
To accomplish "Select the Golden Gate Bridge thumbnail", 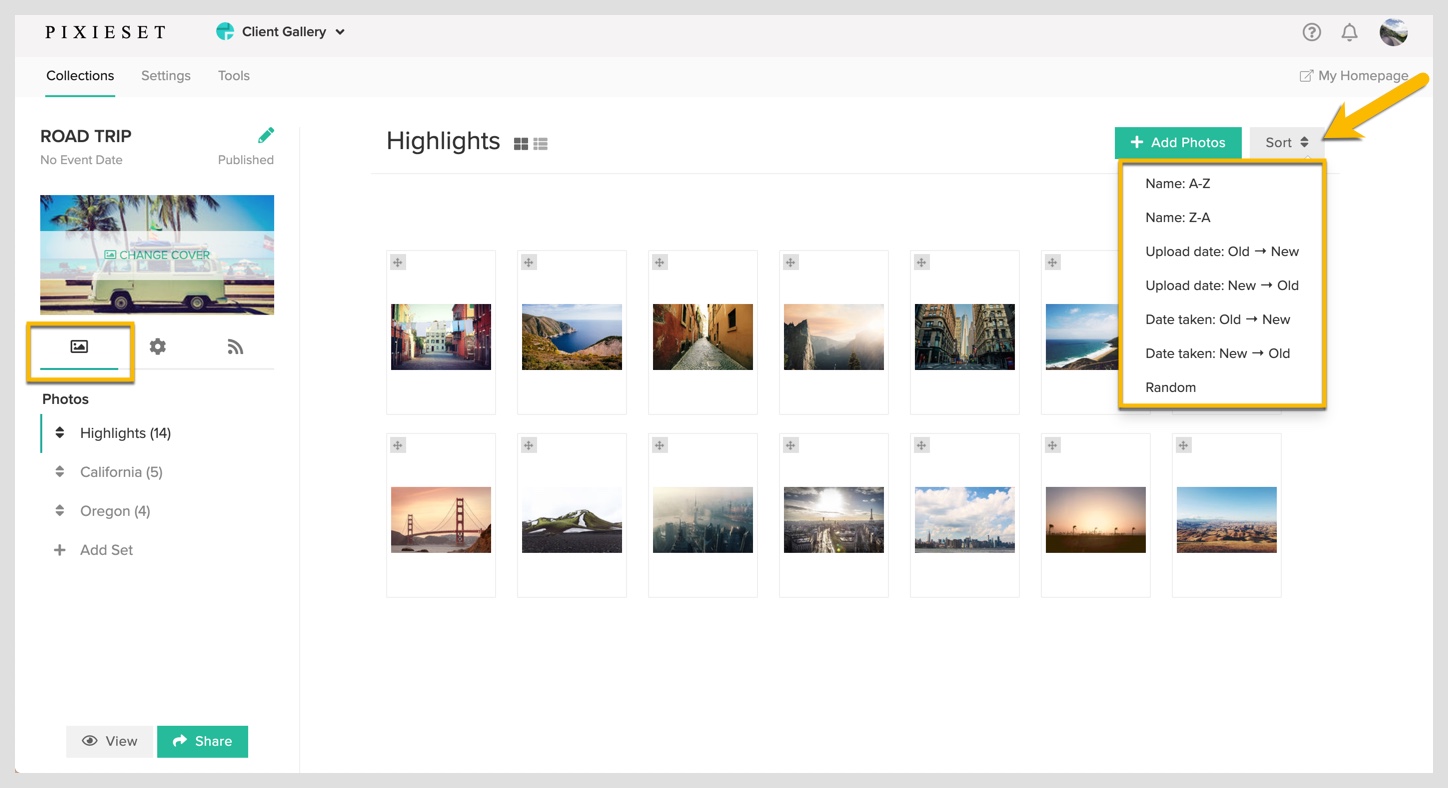I will (441, 520).
